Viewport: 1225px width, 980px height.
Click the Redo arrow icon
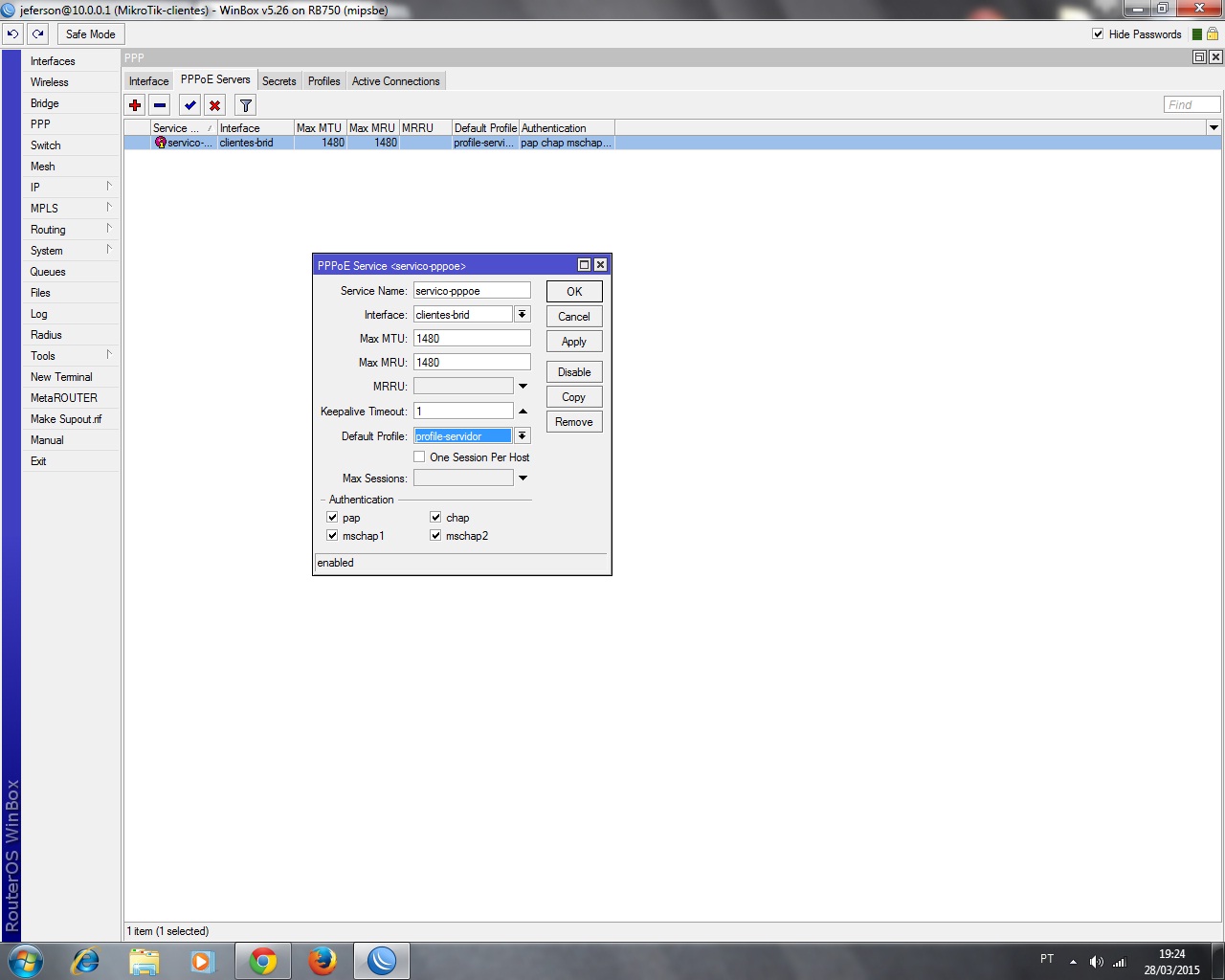[x=38, y=33]
